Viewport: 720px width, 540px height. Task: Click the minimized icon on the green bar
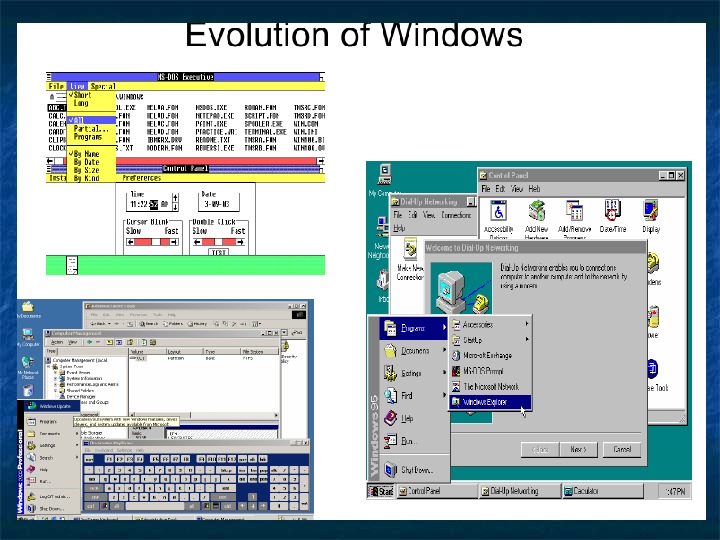tap(72, 265)
